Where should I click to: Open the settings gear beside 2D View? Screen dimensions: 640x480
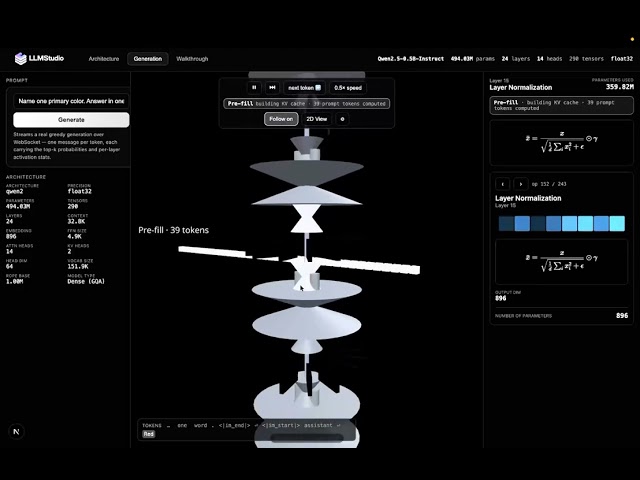coord(342,119)
